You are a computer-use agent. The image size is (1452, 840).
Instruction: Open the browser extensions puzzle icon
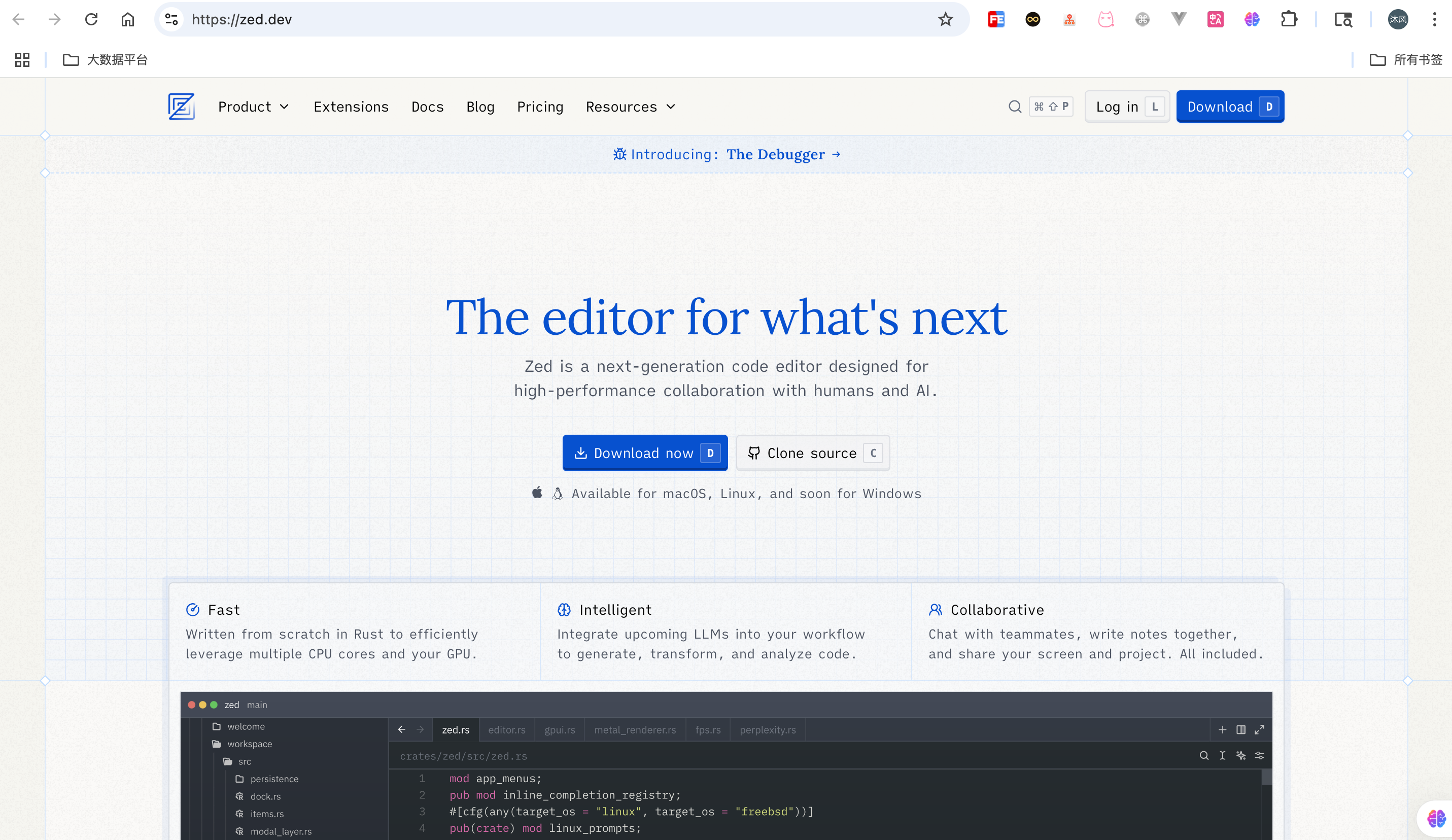point(1288,20)
